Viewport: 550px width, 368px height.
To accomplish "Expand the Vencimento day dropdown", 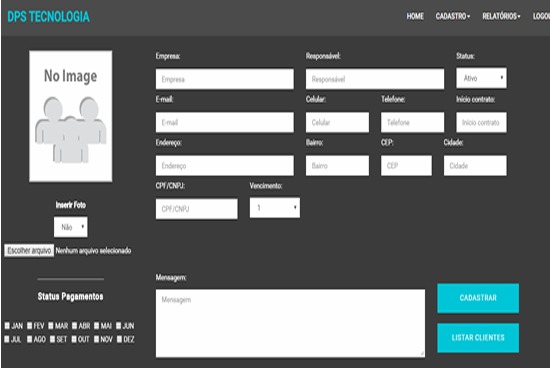I will 275,208.
